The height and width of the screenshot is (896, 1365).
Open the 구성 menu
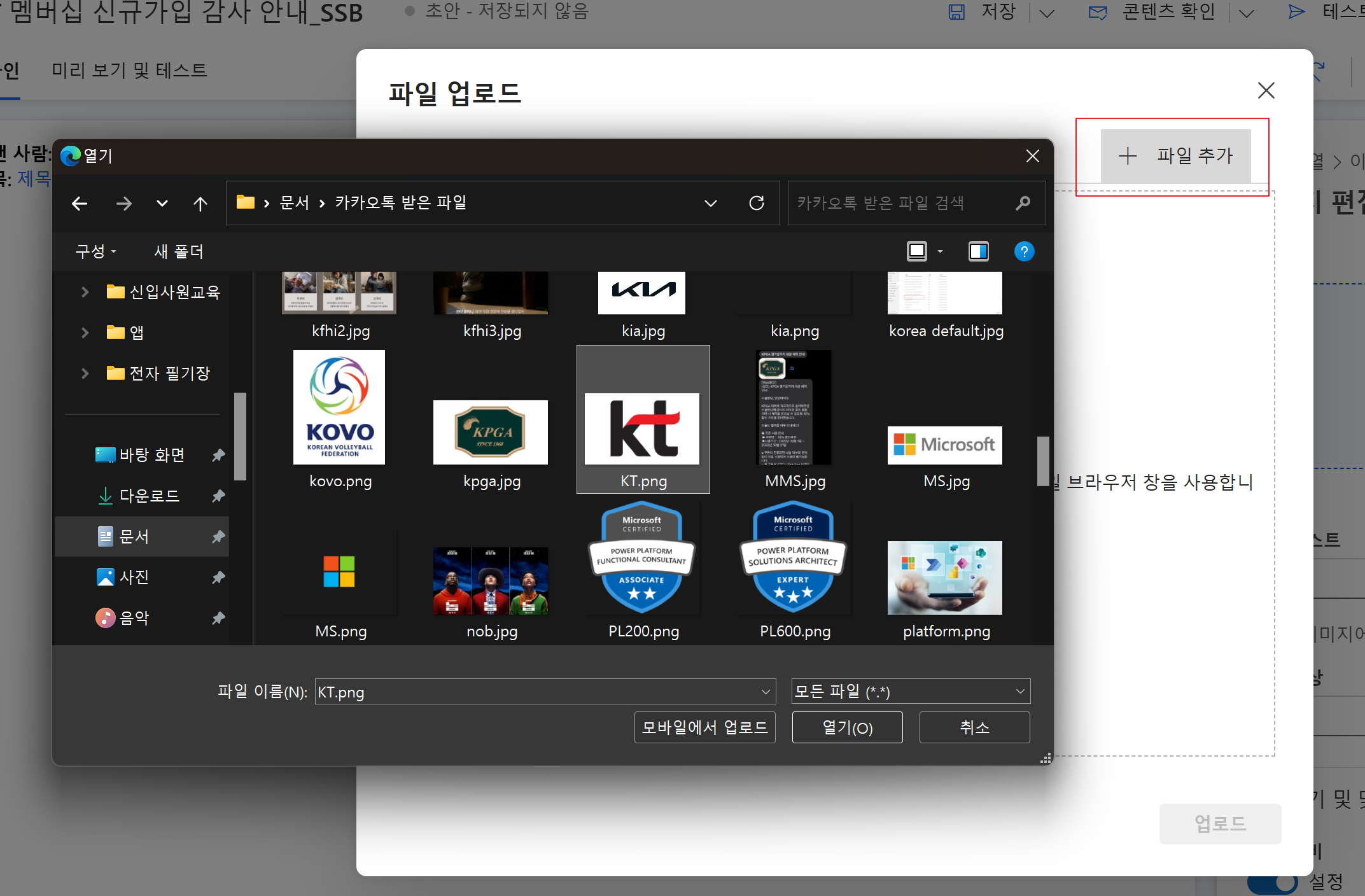point(95,251)
